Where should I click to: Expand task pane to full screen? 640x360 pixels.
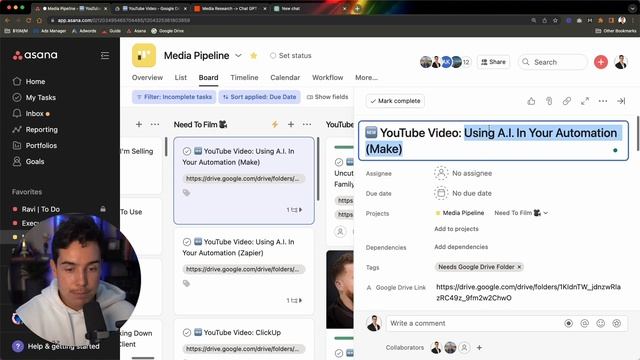(585, 101)
